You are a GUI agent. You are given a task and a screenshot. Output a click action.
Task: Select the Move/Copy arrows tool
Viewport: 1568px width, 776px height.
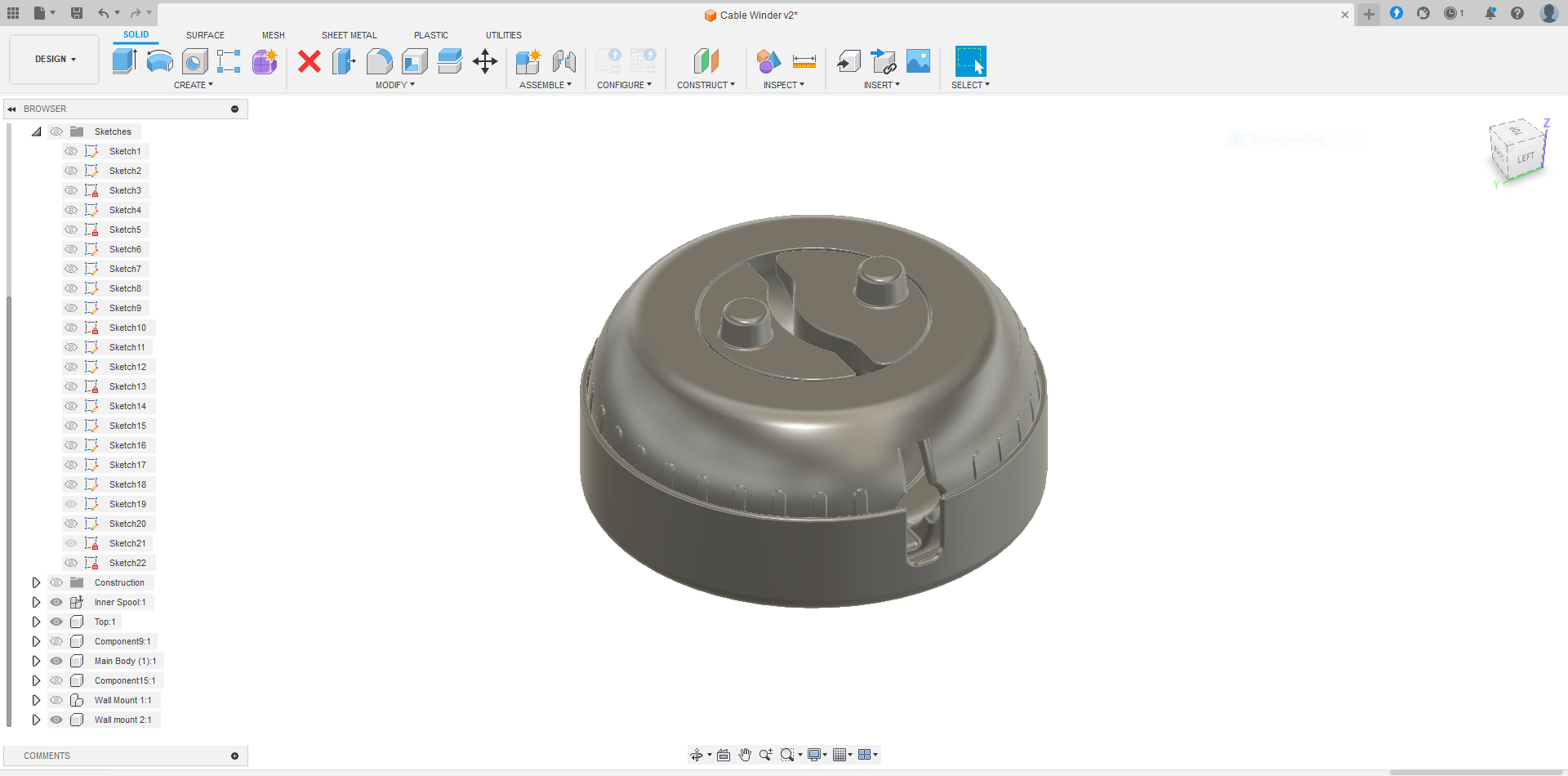[x=485, y=61]
